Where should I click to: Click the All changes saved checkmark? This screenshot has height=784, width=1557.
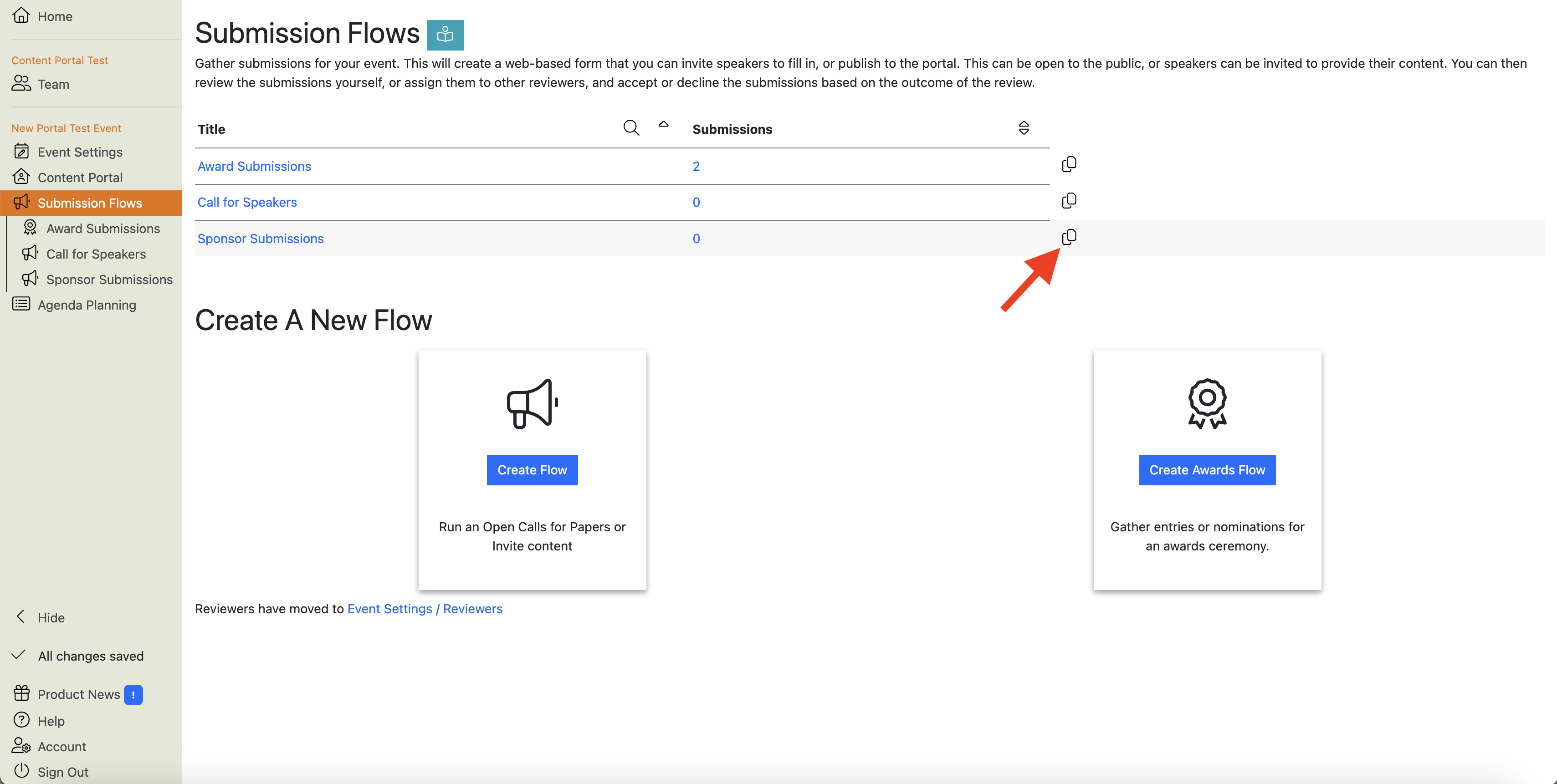pos(19,655)
